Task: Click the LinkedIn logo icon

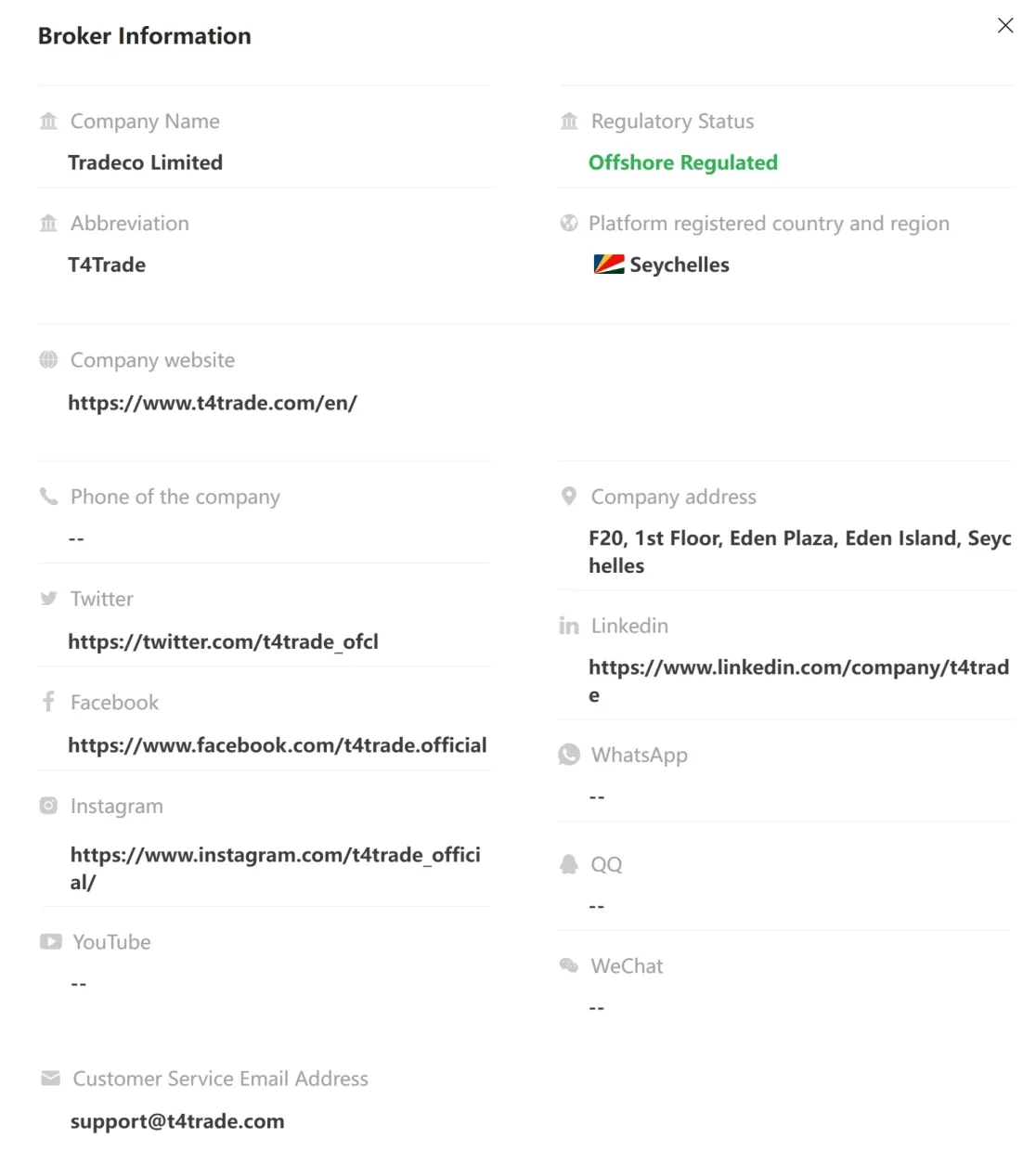Action: (569, 627)
